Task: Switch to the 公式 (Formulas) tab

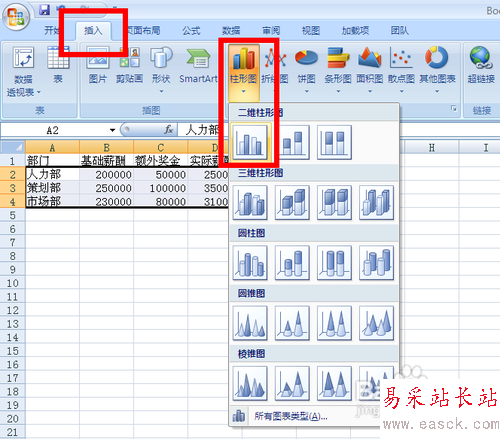Action: [x=191, y=31]
